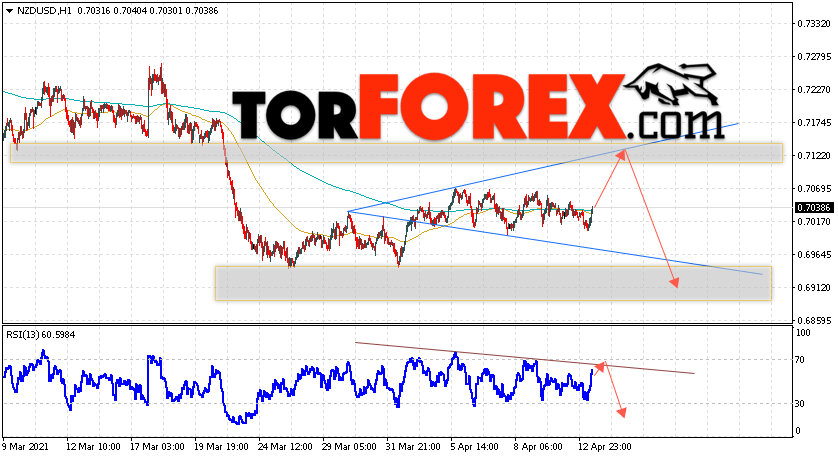Click the 0.72795 price scale value
Viewport: 838px width, 458px height.
click(x=814, y=57)
